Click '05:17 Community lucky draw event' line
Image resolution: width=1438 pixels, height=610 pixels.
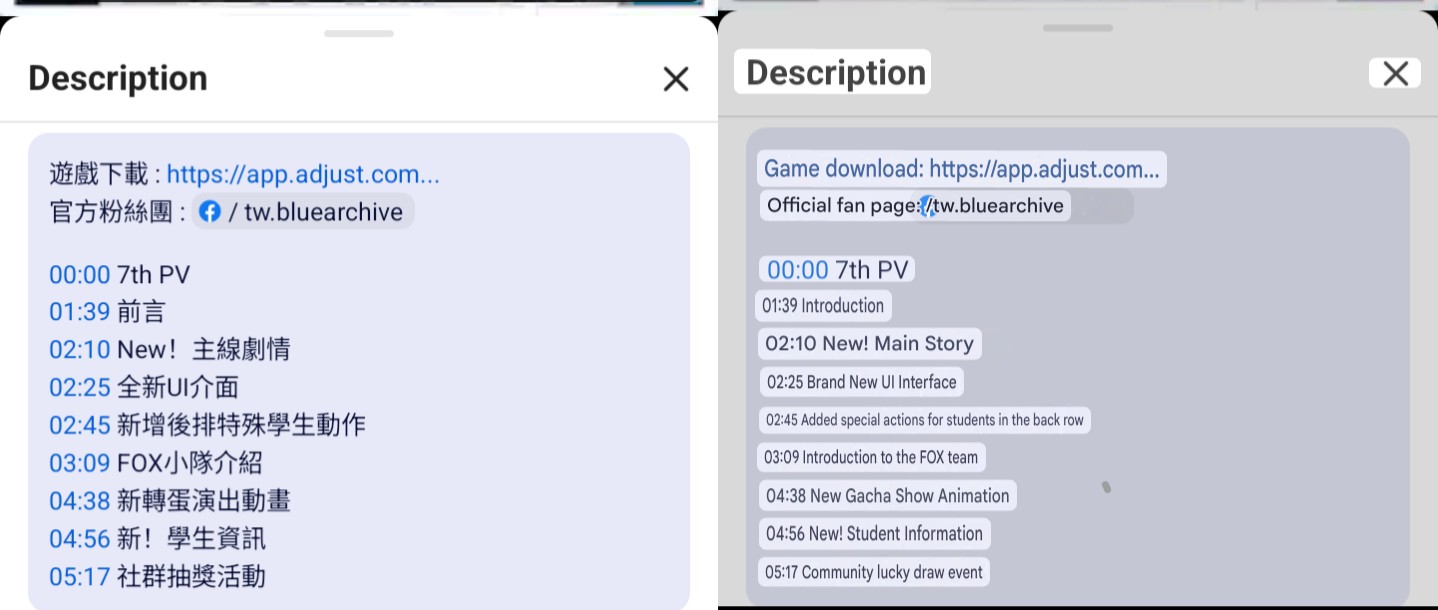874,573
